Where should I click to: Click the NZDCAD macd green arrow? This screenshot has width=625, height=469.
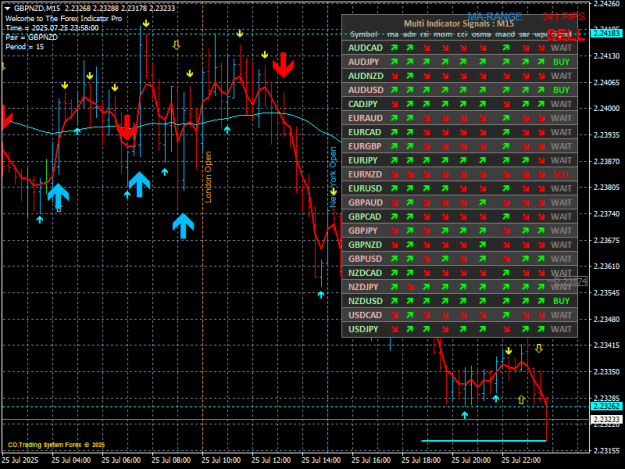[506, 273]
